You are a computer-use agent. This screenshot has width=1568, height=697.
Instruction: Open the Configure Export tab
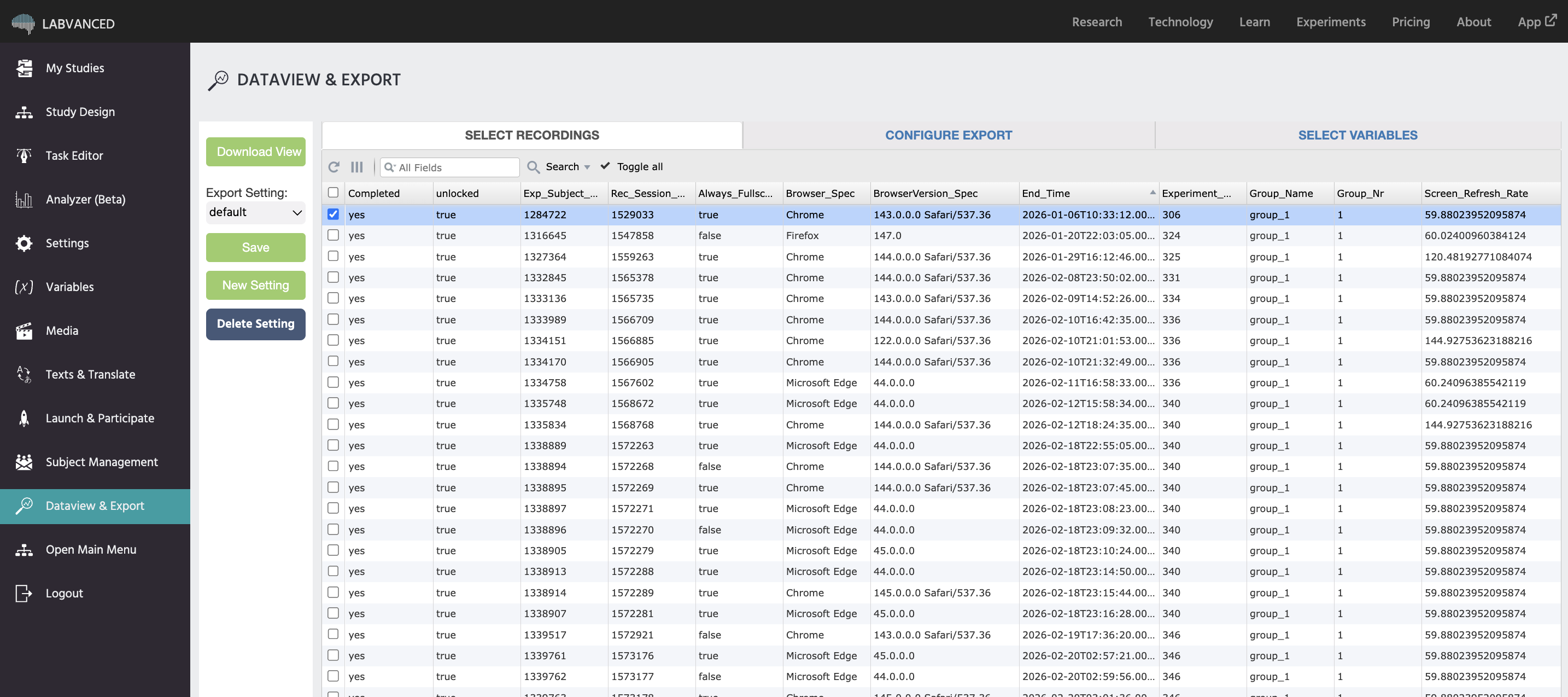(x=949, y=135)
